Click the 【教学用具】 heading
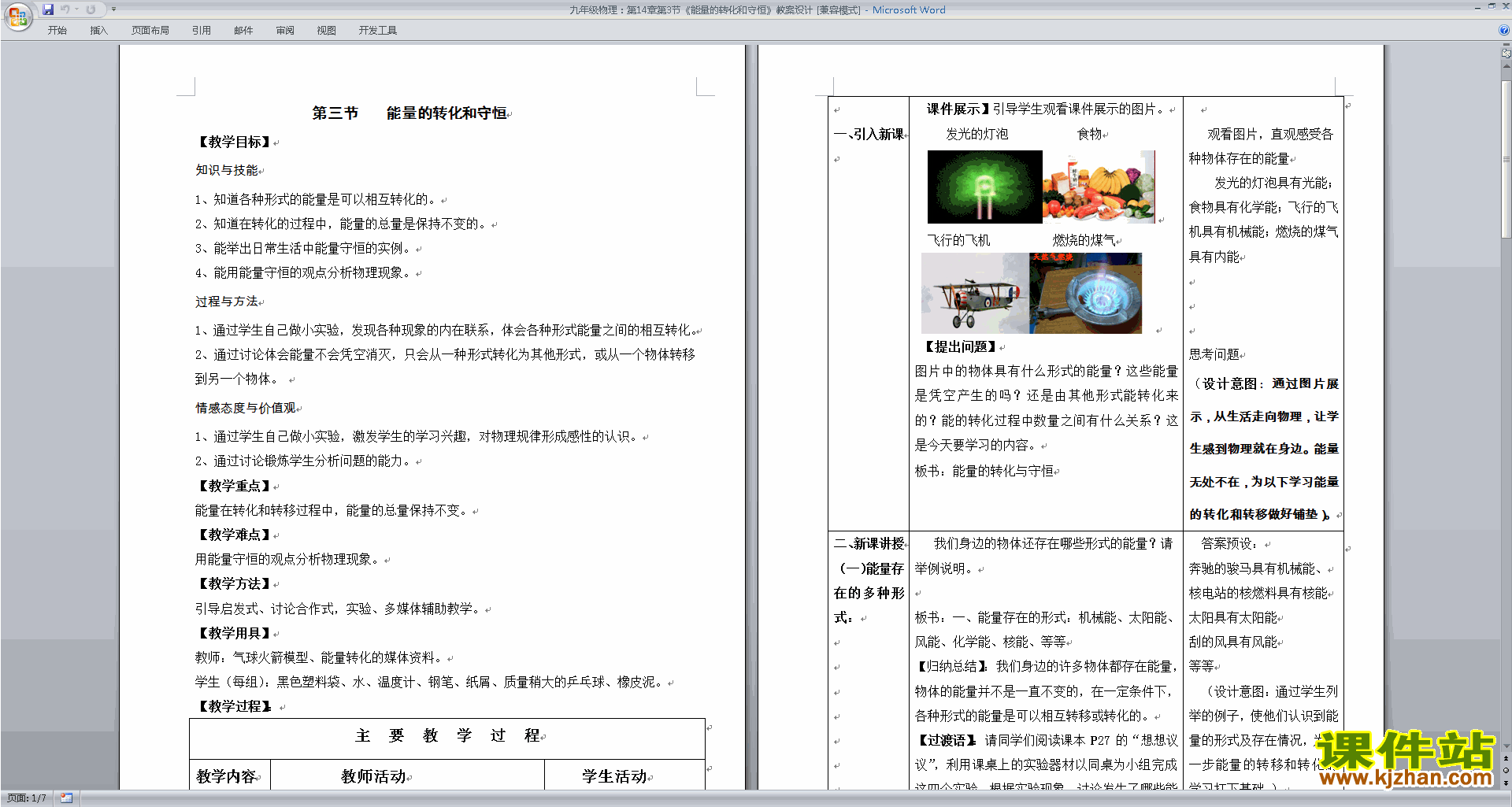The height and width of the screenshot is (807, 1512). [234, 633]
